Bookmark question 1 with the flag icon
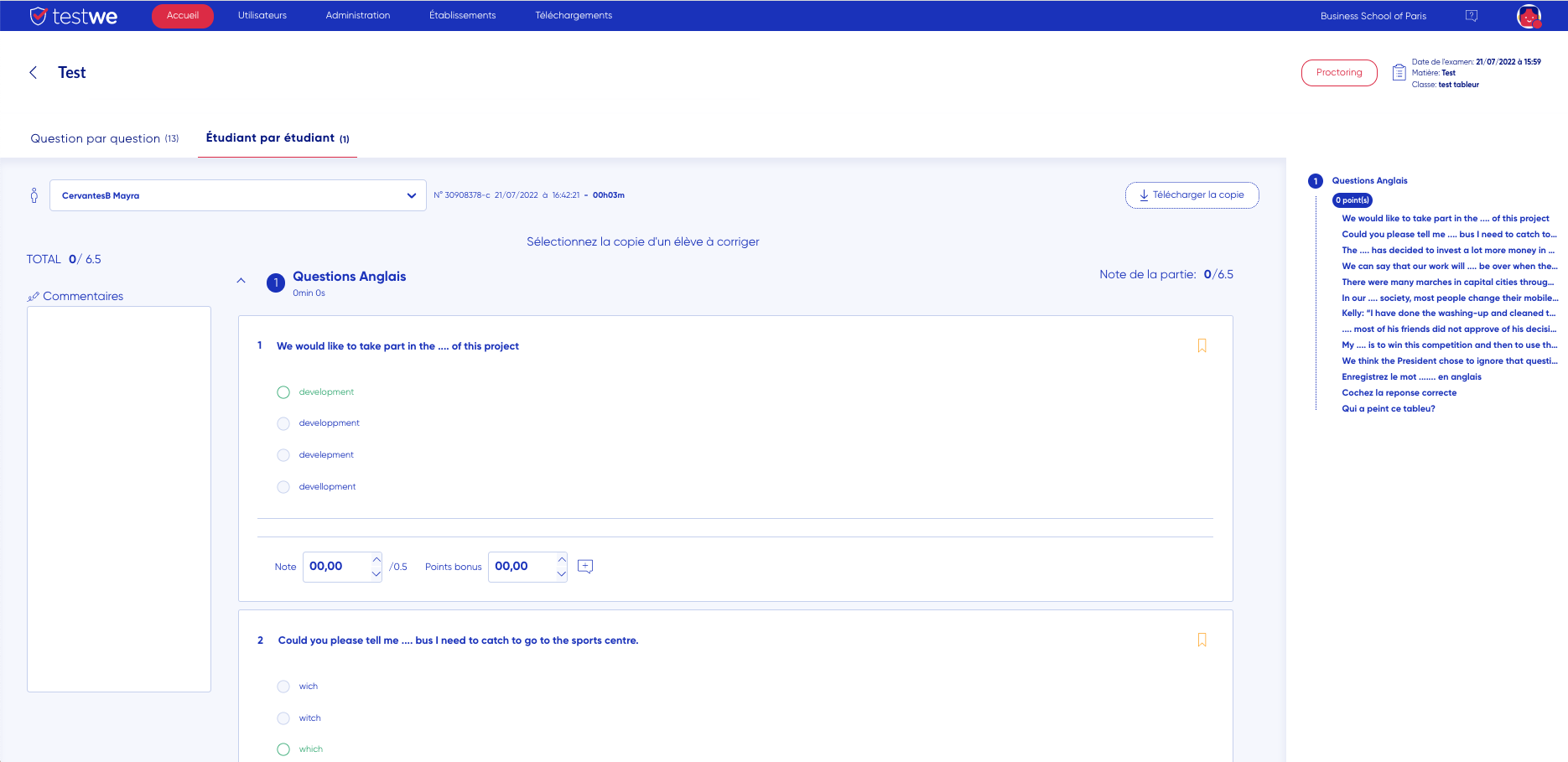 1202,345
